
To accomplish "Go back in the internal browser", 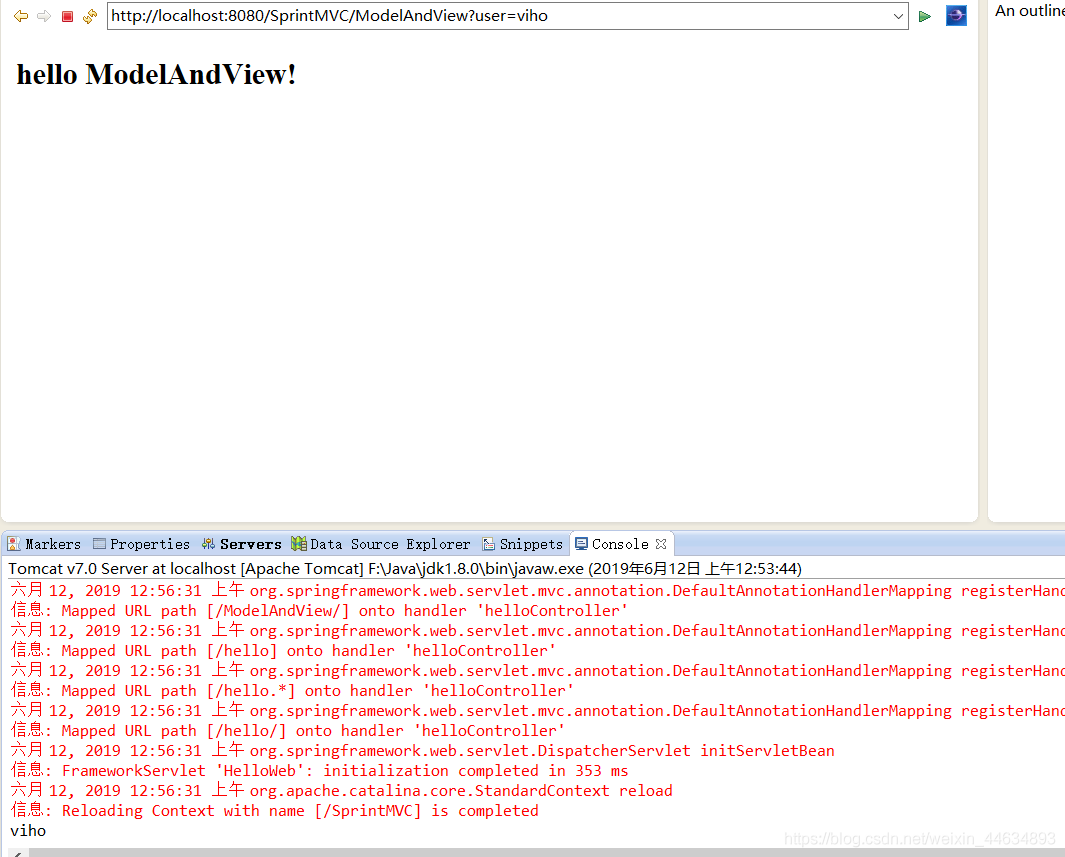I will coord(21,16).
